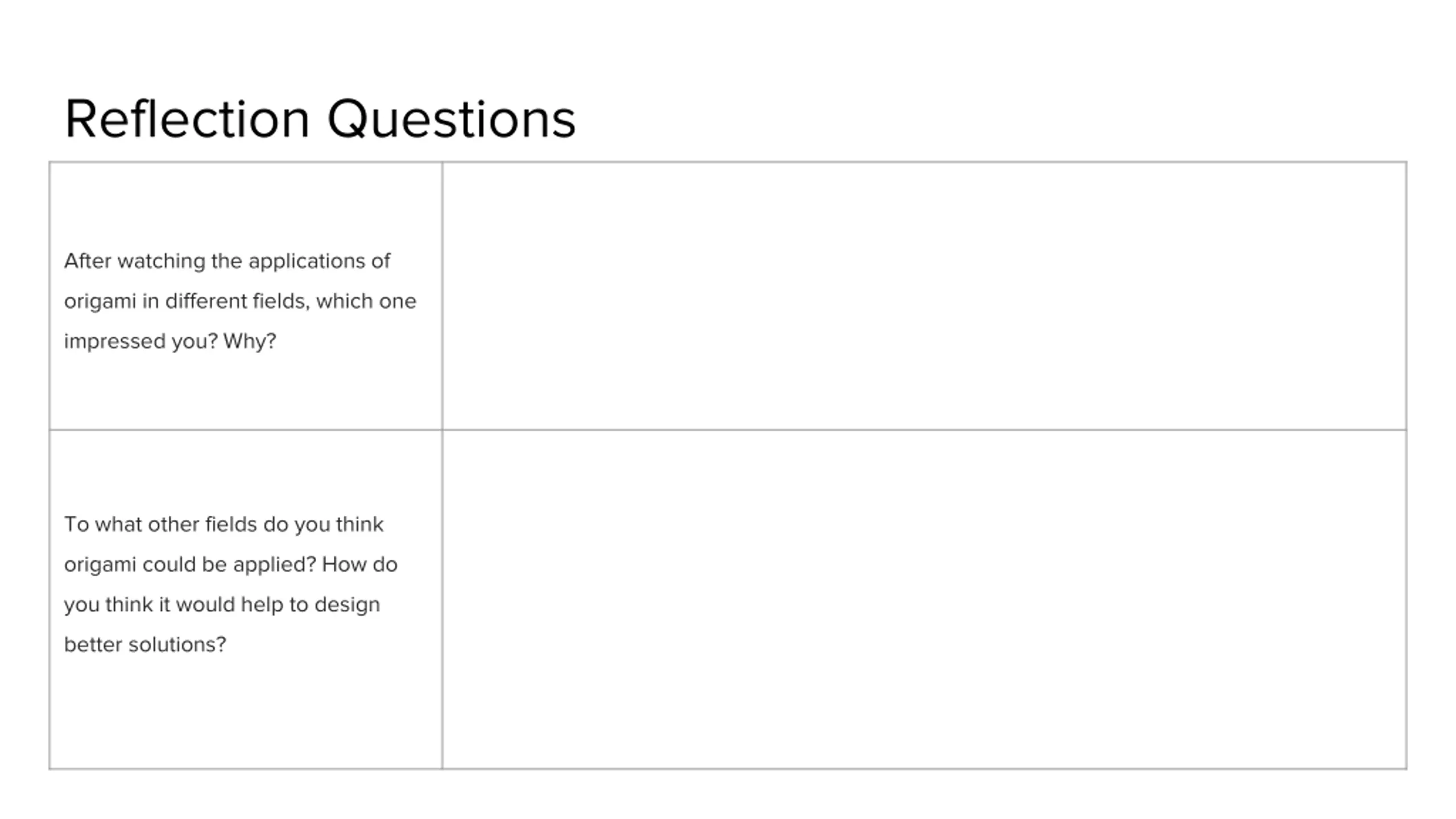Click the line "origami could be applied? How do"
1456x819 pixels.
[230, 565]
